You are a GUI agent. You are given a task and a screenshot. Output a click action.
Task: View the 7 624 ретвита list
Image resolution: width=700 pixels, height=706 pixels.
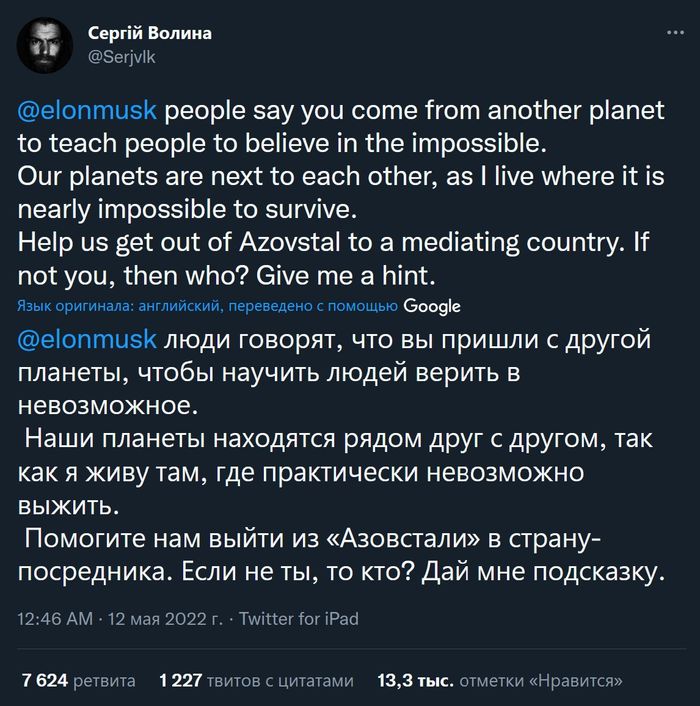pos(78,681)
